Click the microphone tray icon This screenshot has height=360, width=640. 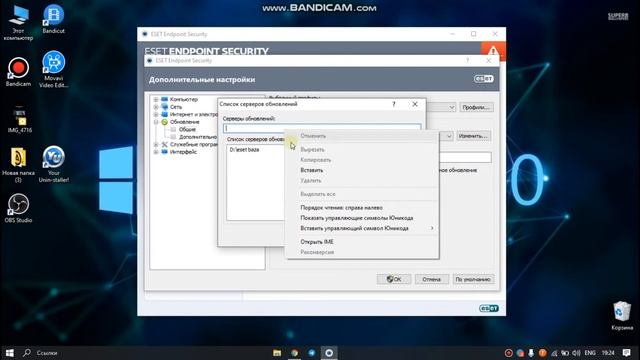tap(531, 353)
